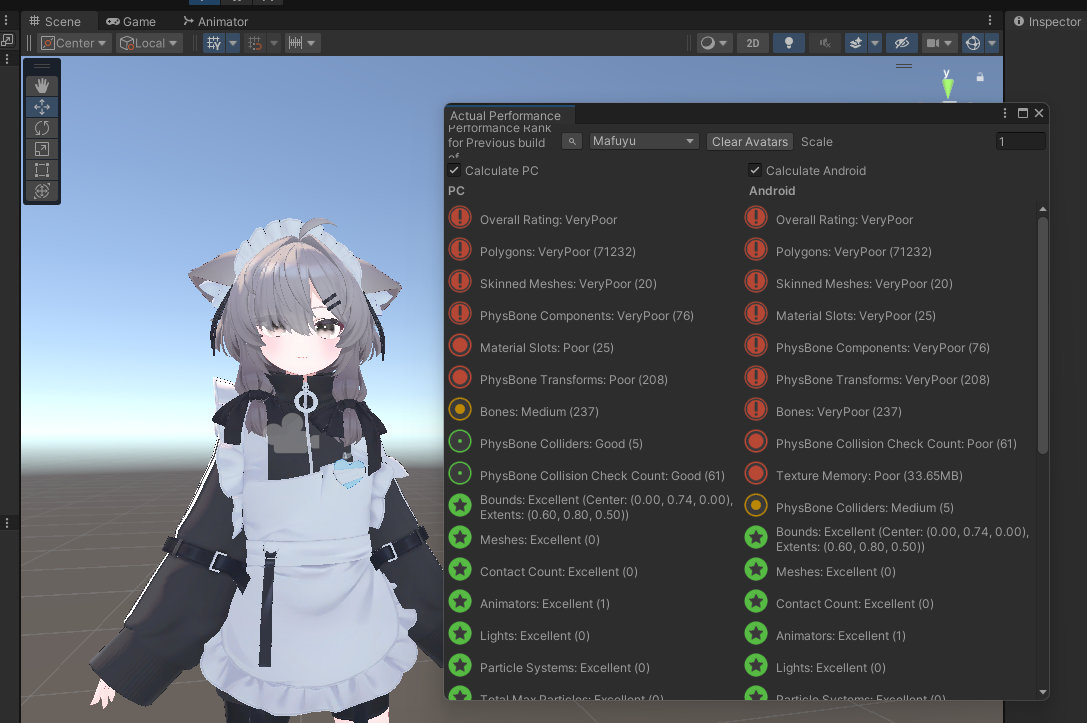This screenshot has height=723, width=1087.
Task: Click PC Material Slots Poor icon
Action: click(x=460, y=345)
